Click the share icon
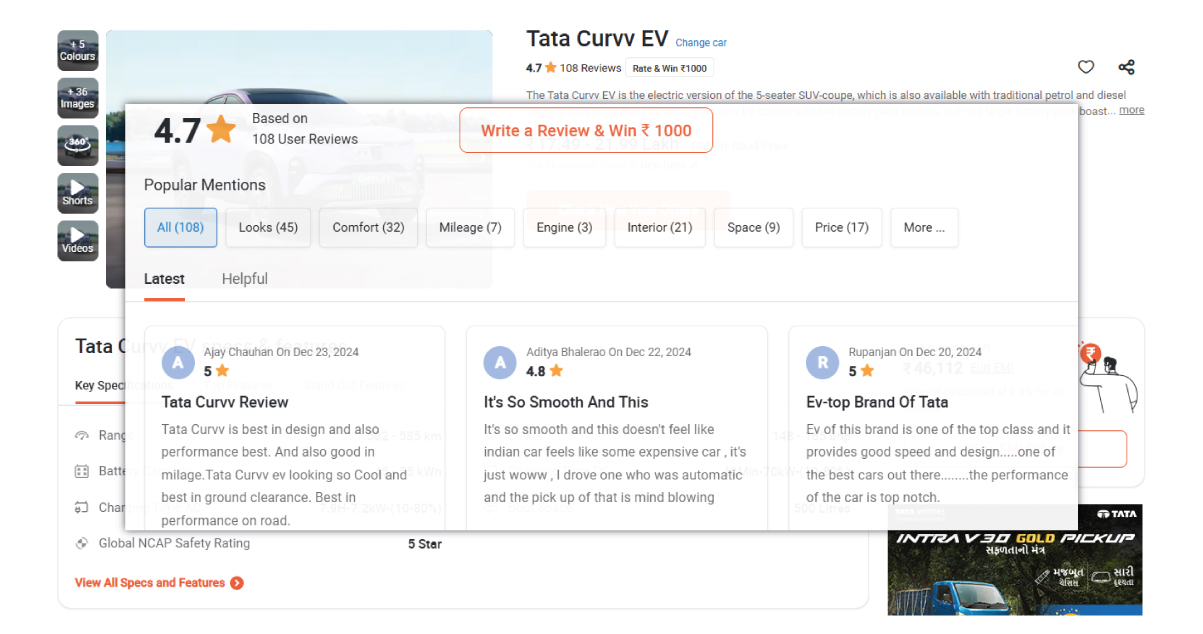The image size is (1203, 634). pos(1126,67)
